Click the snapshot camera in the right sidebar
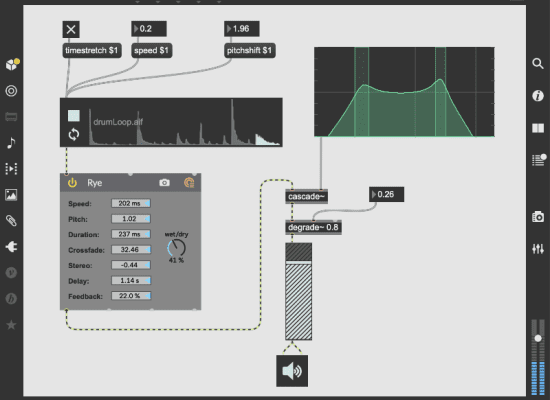Image resolution: width=550 pixels, height=400 pixels. (x=538, y=217)
